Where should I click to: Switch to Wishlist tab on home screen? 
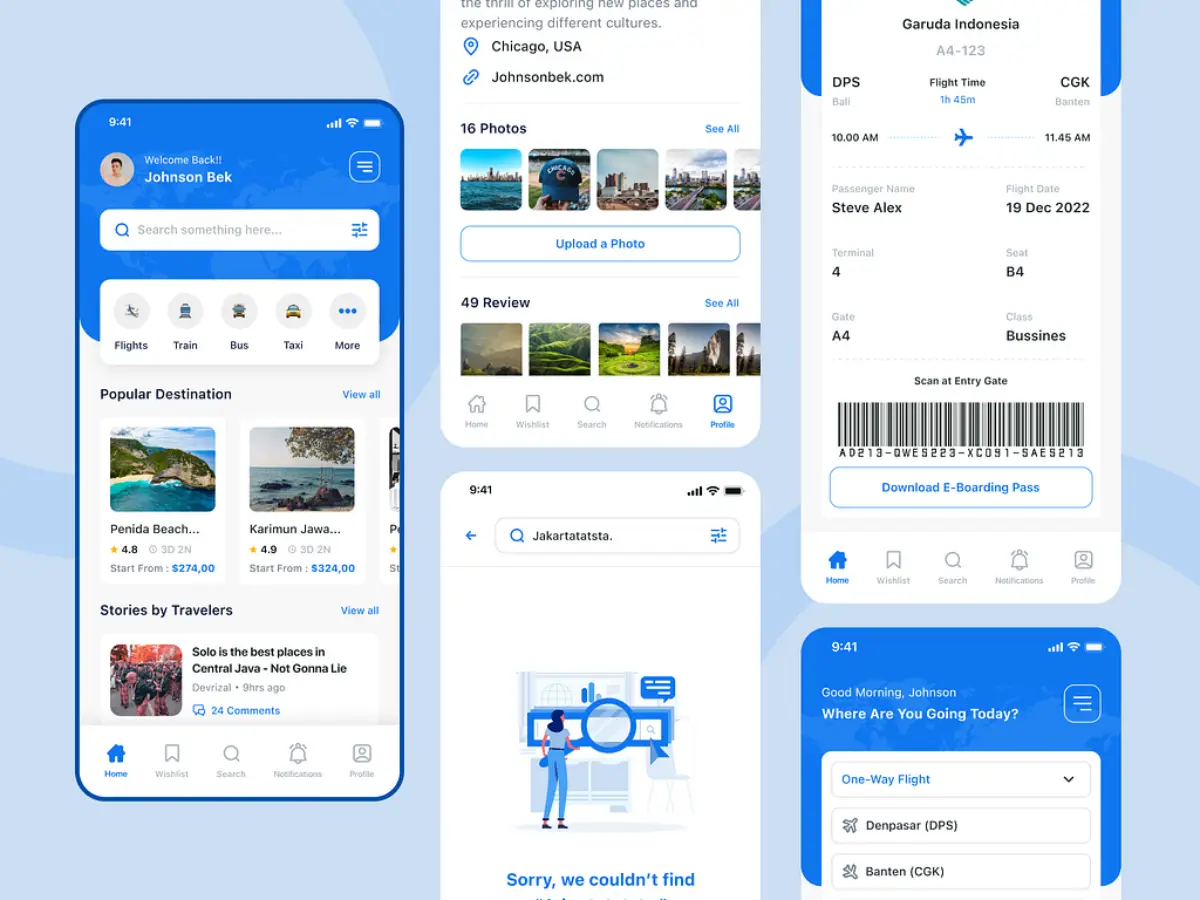point(172,760)
